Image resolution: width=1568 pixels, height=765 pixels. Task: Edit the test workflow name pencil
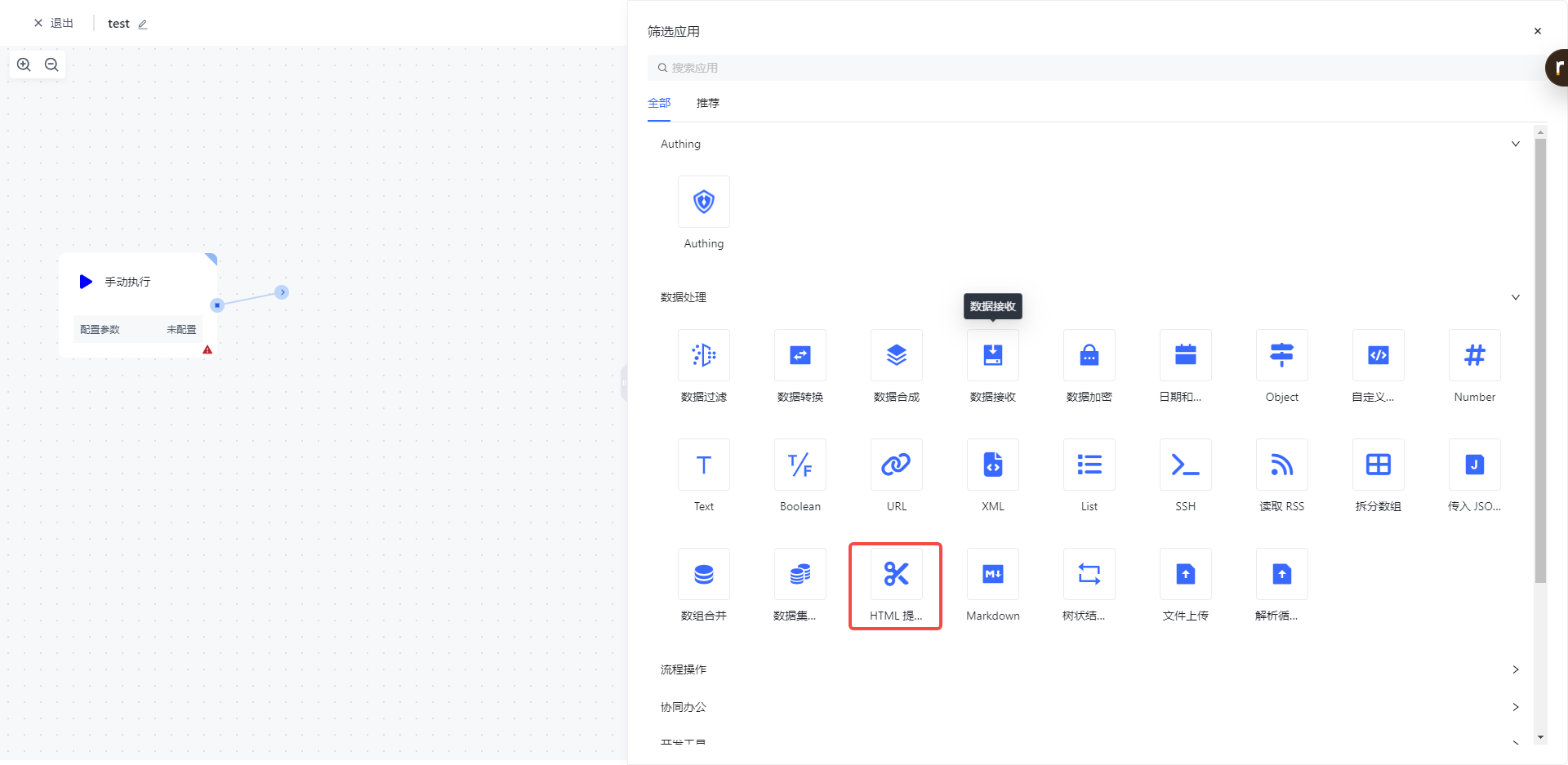143,24
